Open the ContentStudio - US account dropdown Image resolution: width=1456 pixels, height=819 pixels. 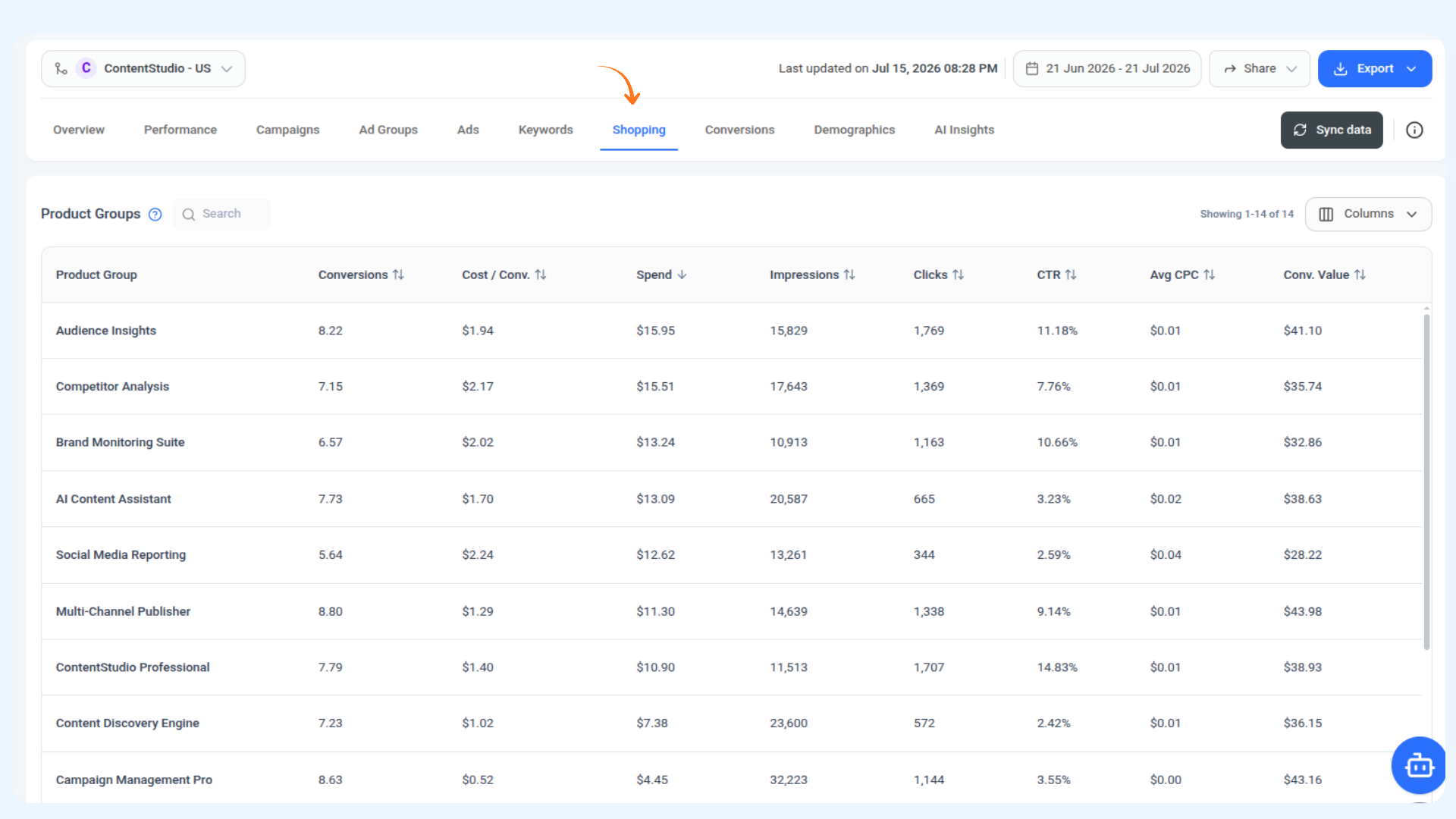[143, 68]
